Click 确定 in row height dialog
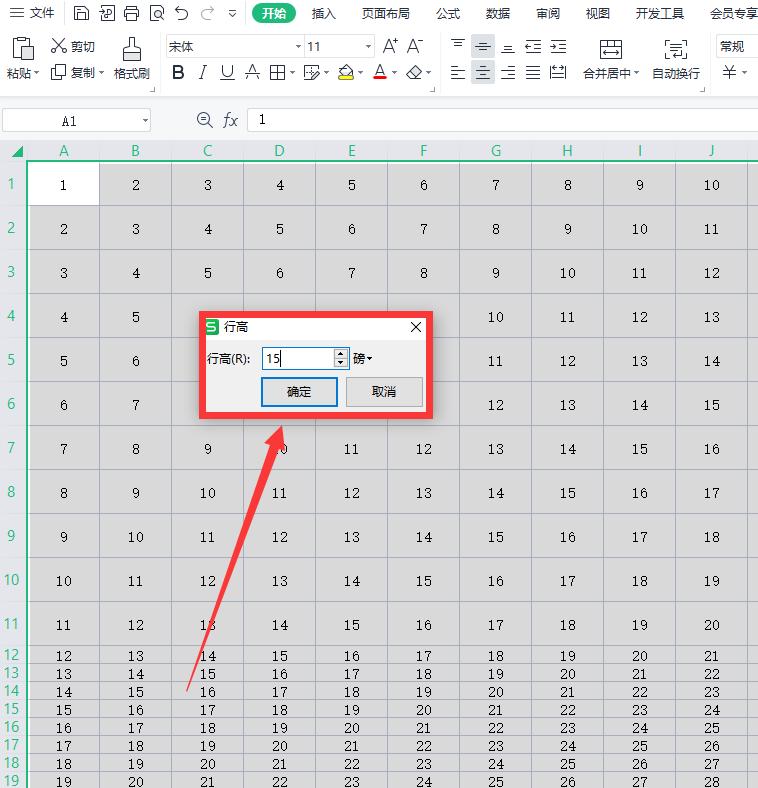This screenshot has width=758, height=788. click(x=299, y=392)
